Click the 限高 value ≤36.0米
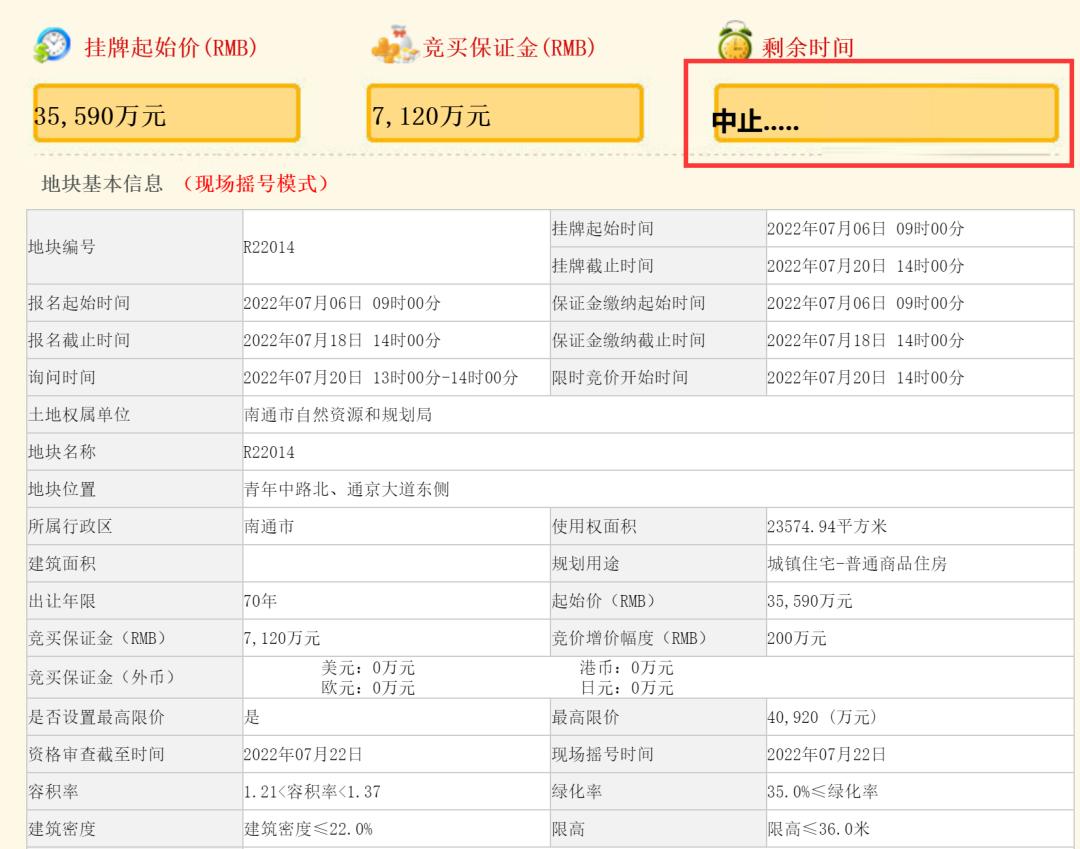The width and height of the screenshot is (1080, 849). 819,829
